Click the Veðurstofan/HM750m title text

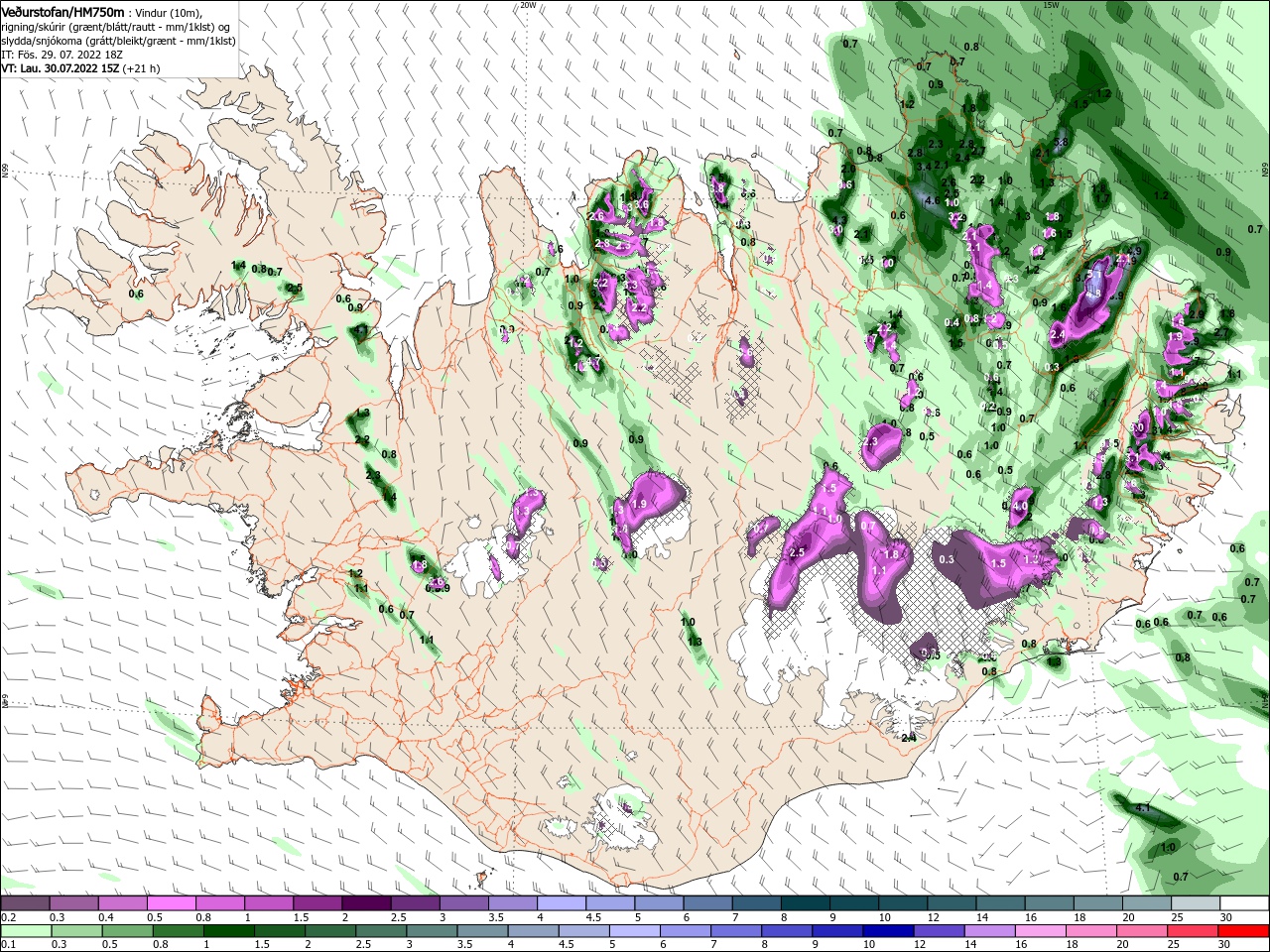[63, 11]
